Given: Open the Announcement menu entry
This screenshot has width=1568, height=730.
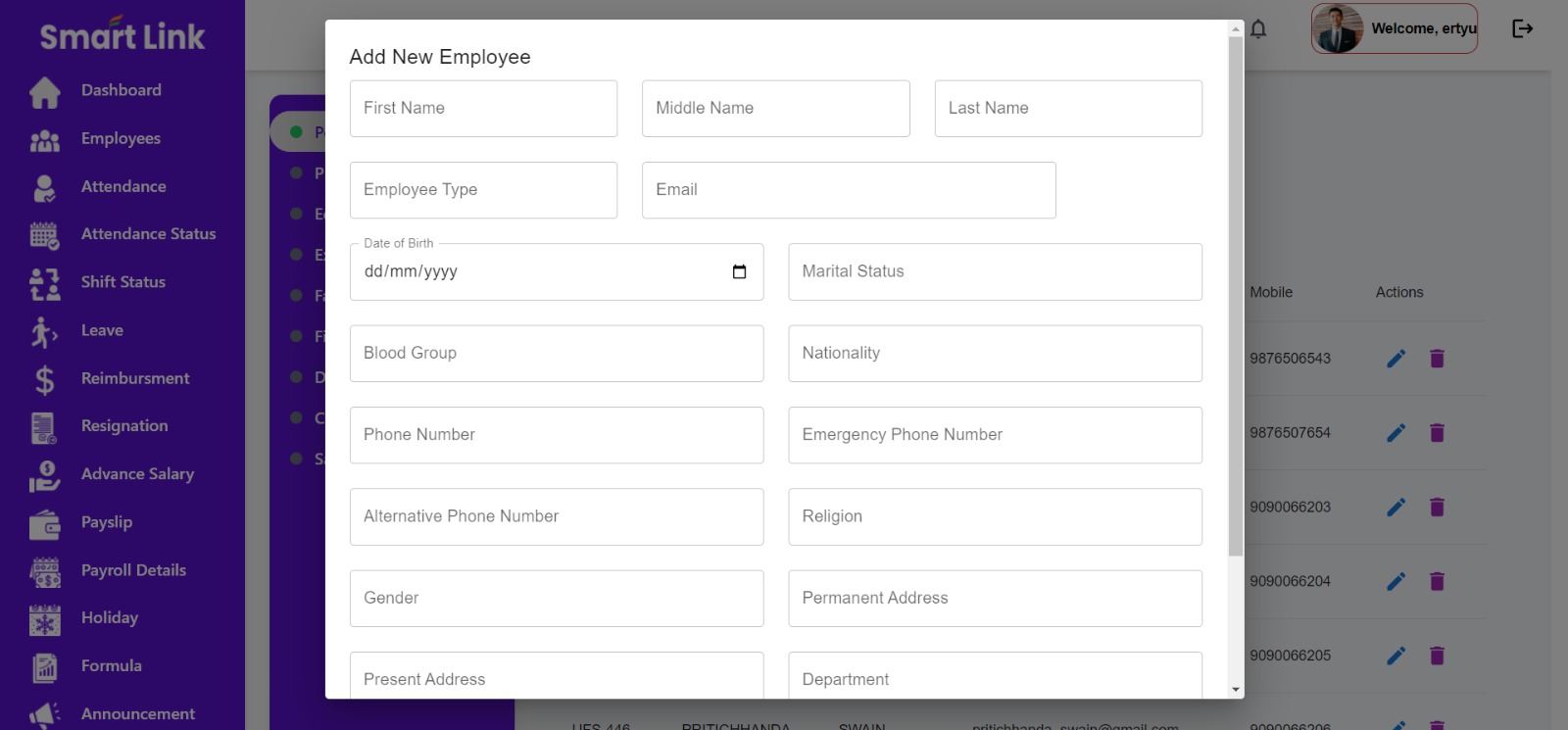Looking at the screenshot, I should click(x=138, y=714).
